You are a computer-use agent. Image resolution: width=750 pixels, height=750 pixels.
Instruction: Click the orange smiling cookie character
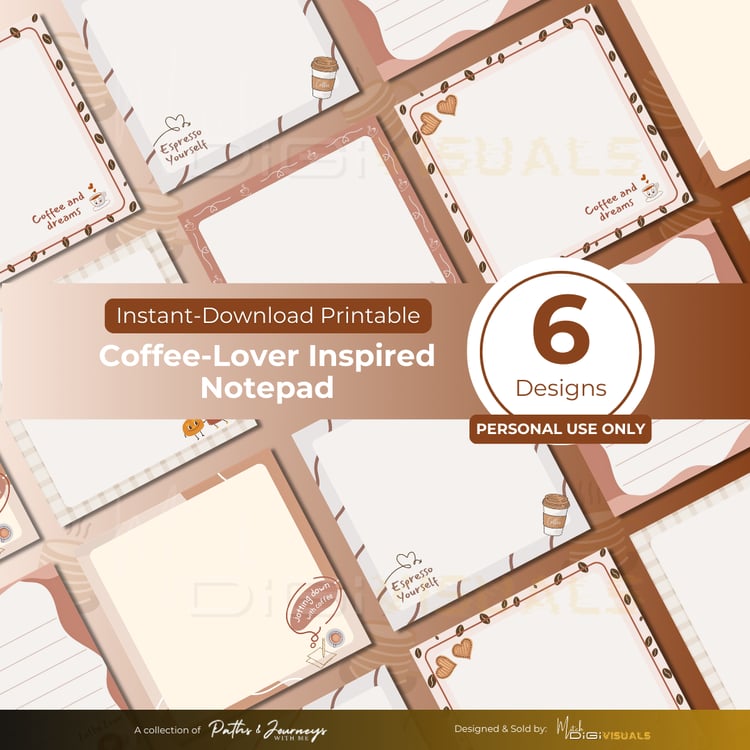(193, 428)
